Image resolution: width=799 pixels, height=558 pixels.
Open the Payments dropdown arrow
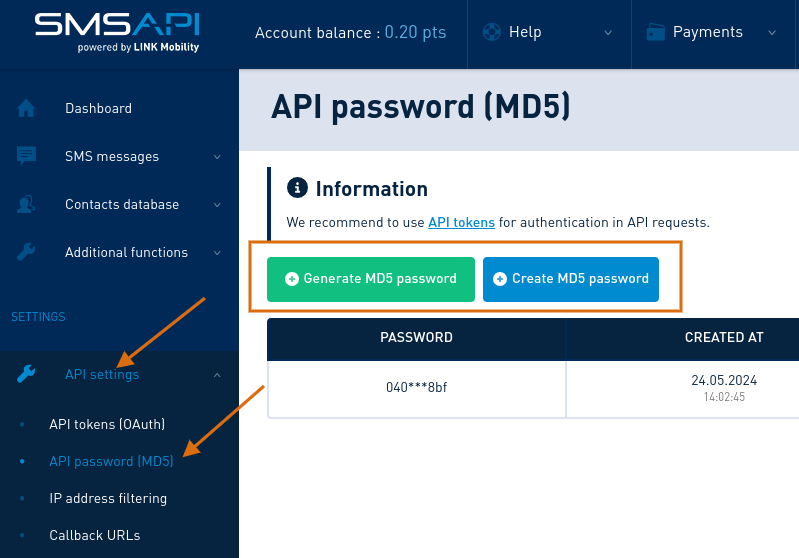pyautogui.click(x=772, y=33)
